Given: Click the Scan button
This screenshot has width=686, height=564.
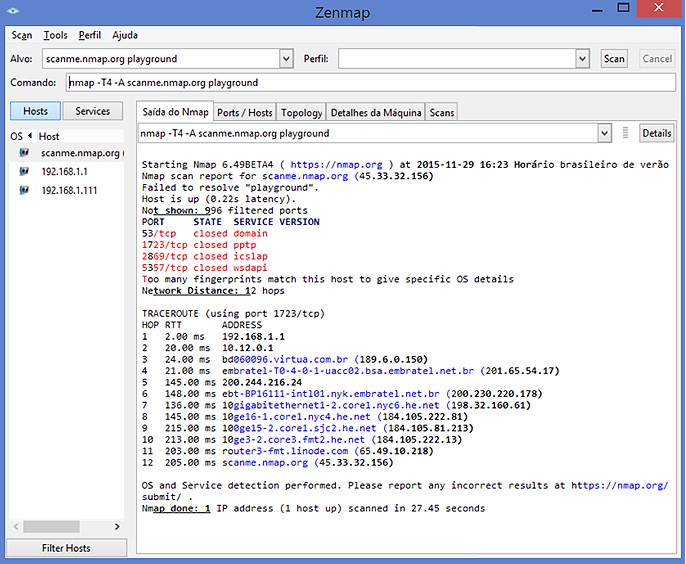Looking at the screenshot, I should point(614,59).
